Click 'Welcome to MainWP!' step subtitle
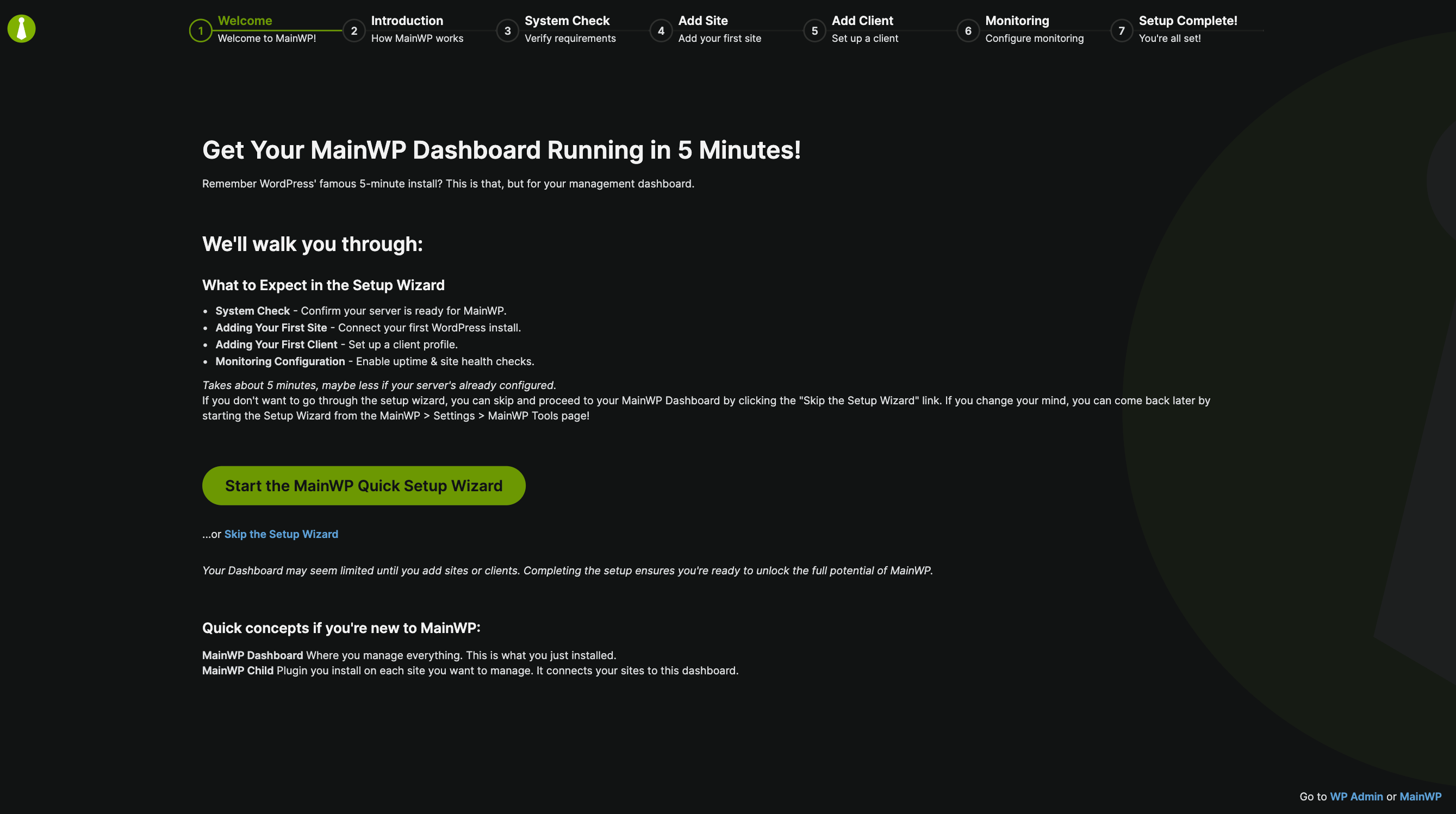 coord(267,39)
